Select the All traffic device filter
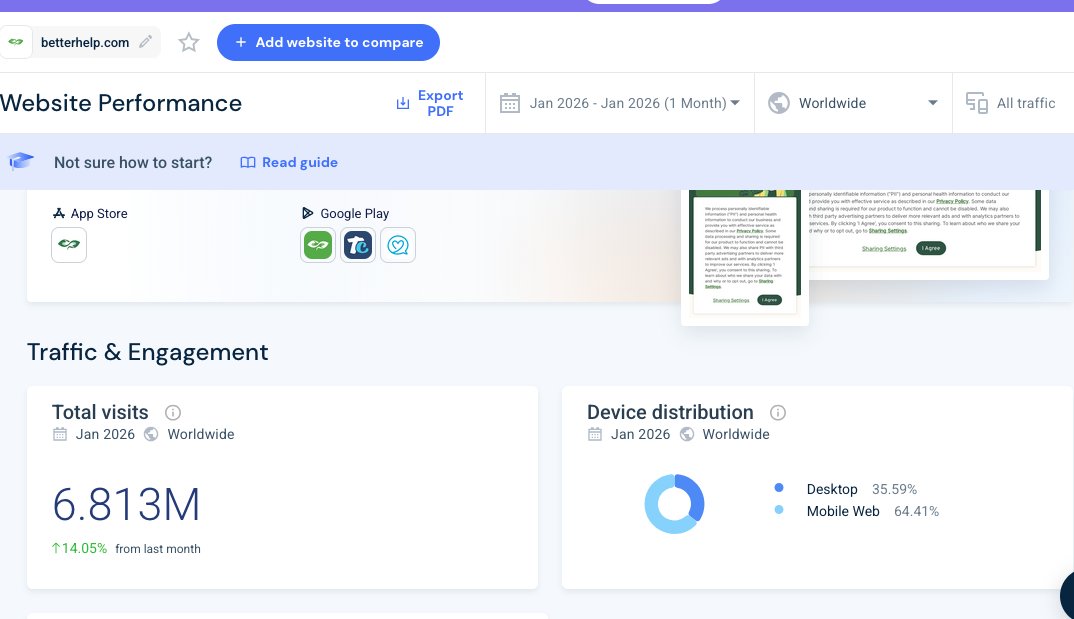This screenshot has width=1074, height=619. [1011, 103]
